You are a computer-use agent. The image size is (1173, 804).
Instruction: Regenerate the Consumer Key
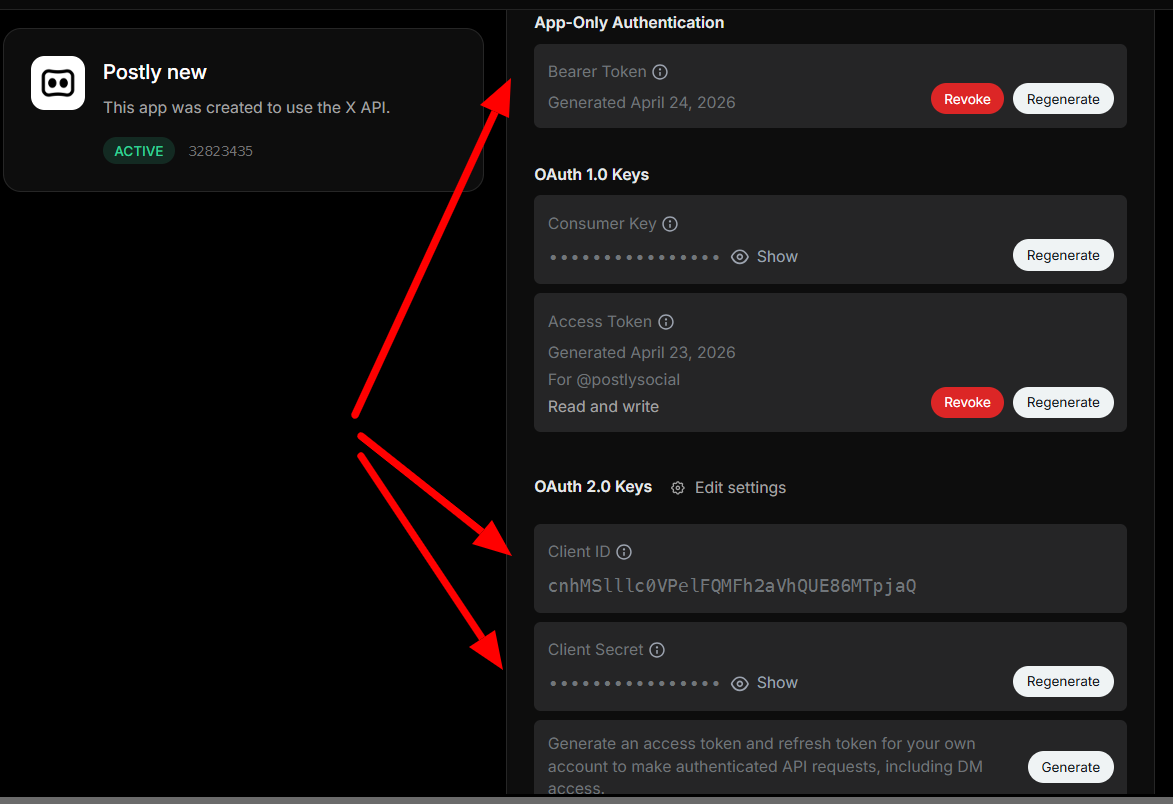click(1063, 255)
